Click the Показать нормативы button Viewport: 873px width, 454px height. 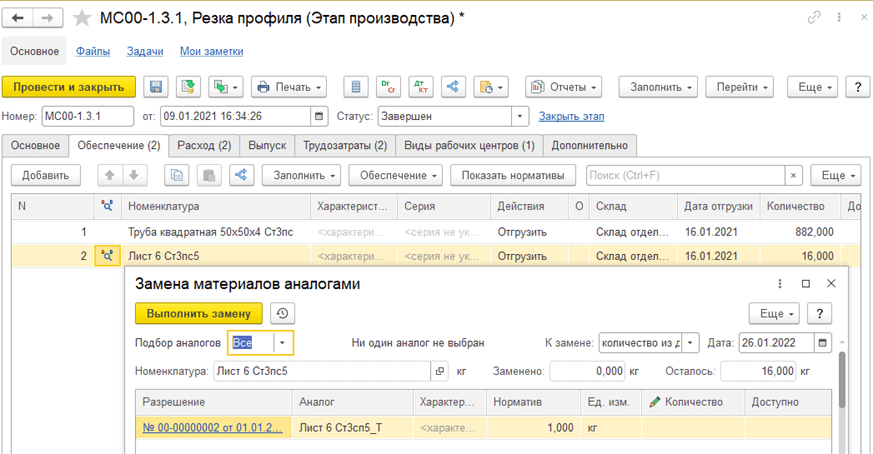[x=513, y=175]
